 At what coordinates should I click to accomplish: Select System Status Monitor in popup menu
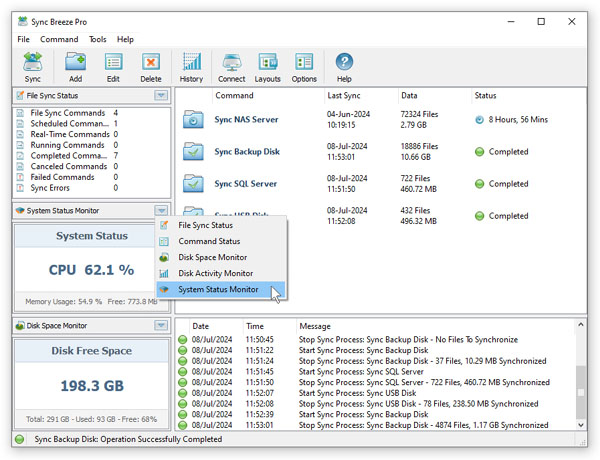click(x=221, y=290)
